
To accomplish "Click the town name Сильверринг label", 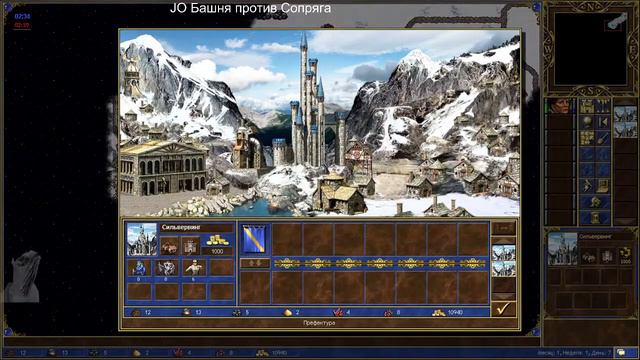I will coord(181,227).
